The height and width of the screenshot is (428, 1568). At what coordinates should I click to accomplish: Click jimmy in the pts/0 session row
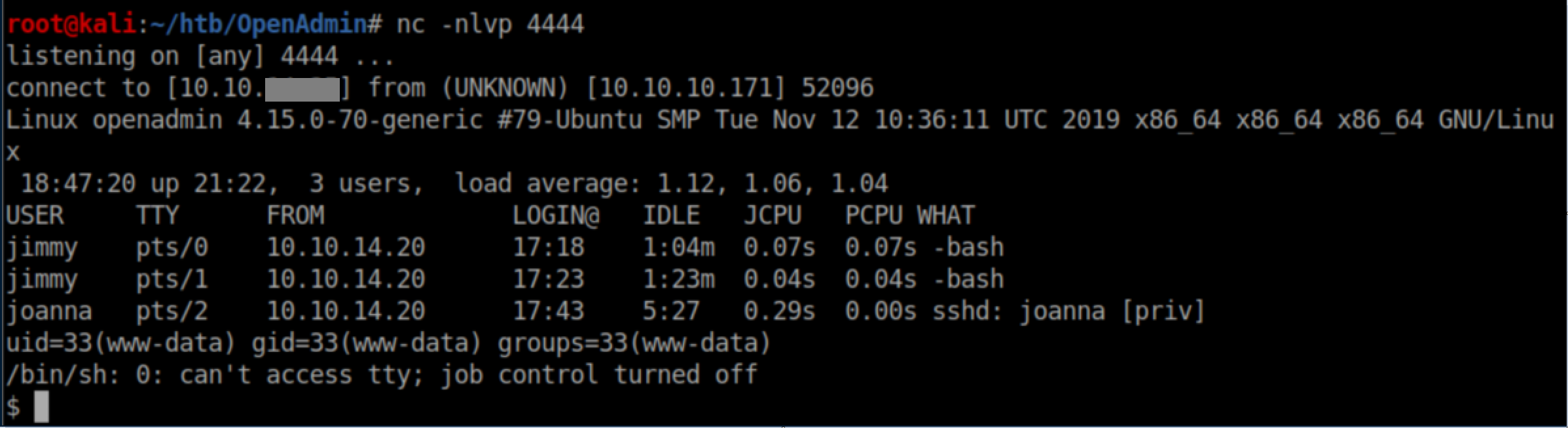pos(42,248)
